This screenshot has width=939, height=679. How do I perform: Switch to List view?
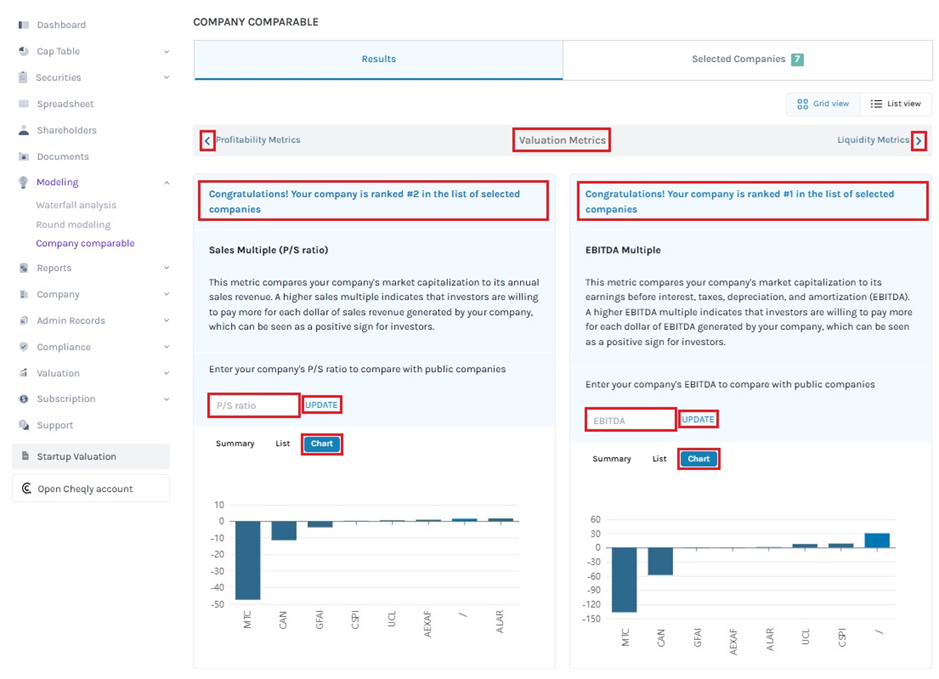click(x=895, y=104)
